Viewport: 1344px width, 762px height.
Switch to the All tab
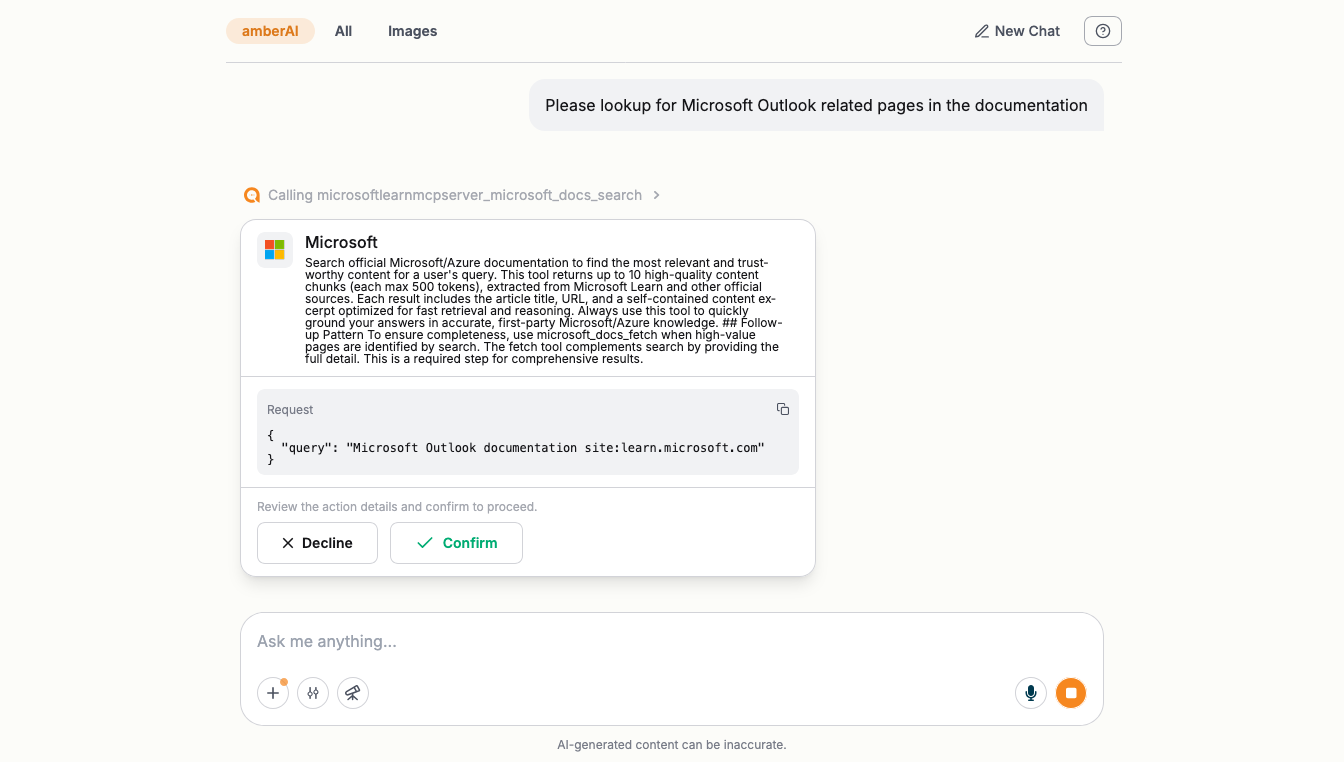pos(343,31)
